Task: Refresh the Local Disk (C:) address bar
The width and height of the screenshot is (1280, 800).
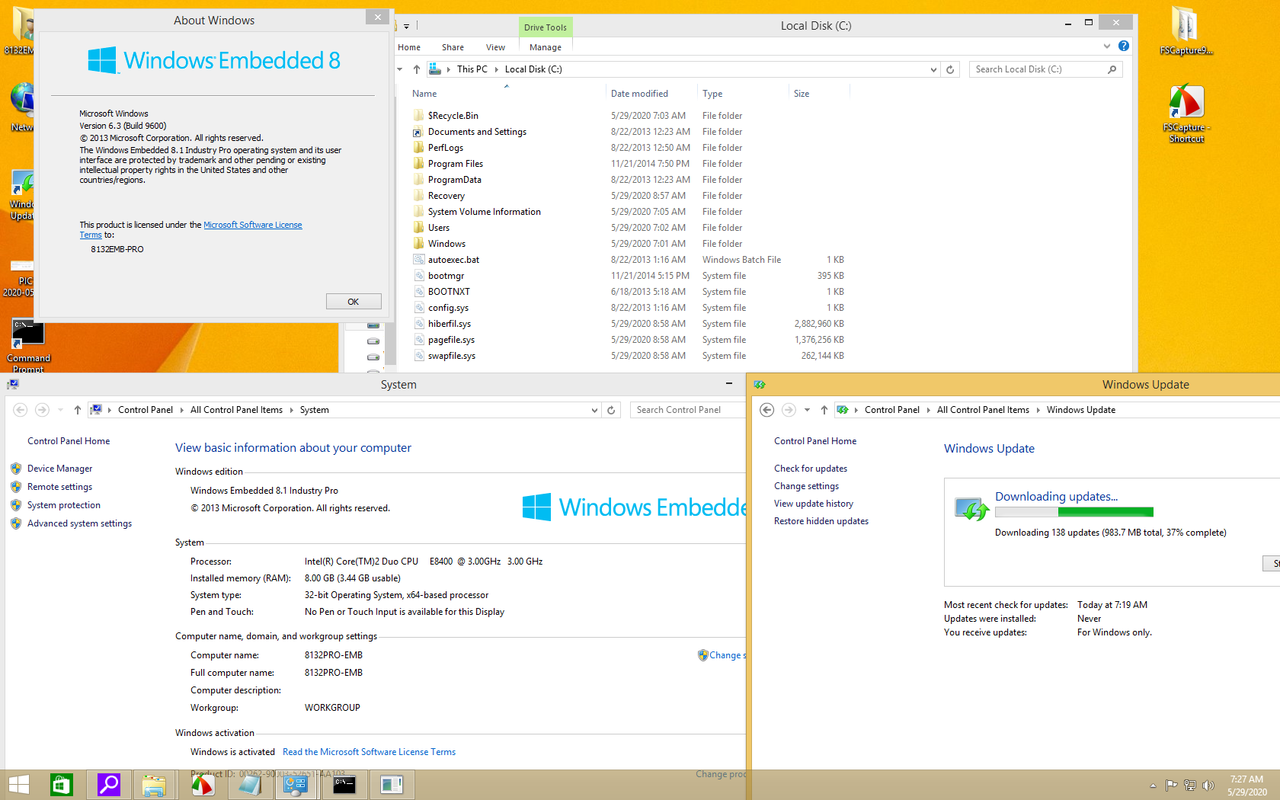Action: (950, 69)
